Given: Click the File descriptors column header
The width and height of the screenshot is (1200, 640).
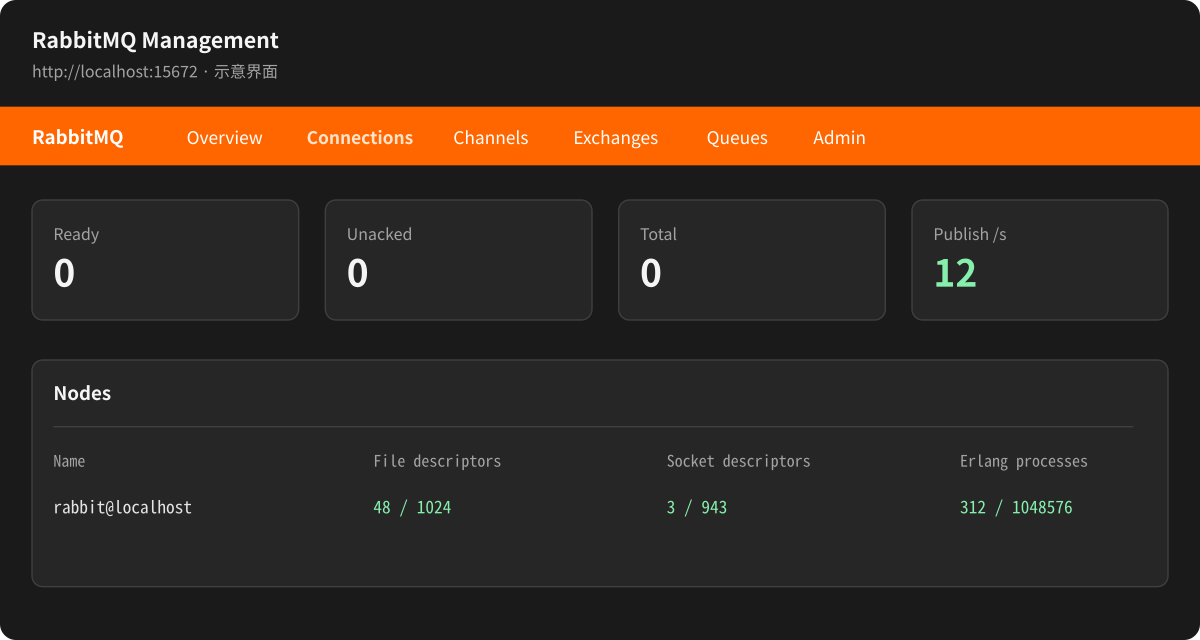Looking at the screenshot, I should coord(437,461).
